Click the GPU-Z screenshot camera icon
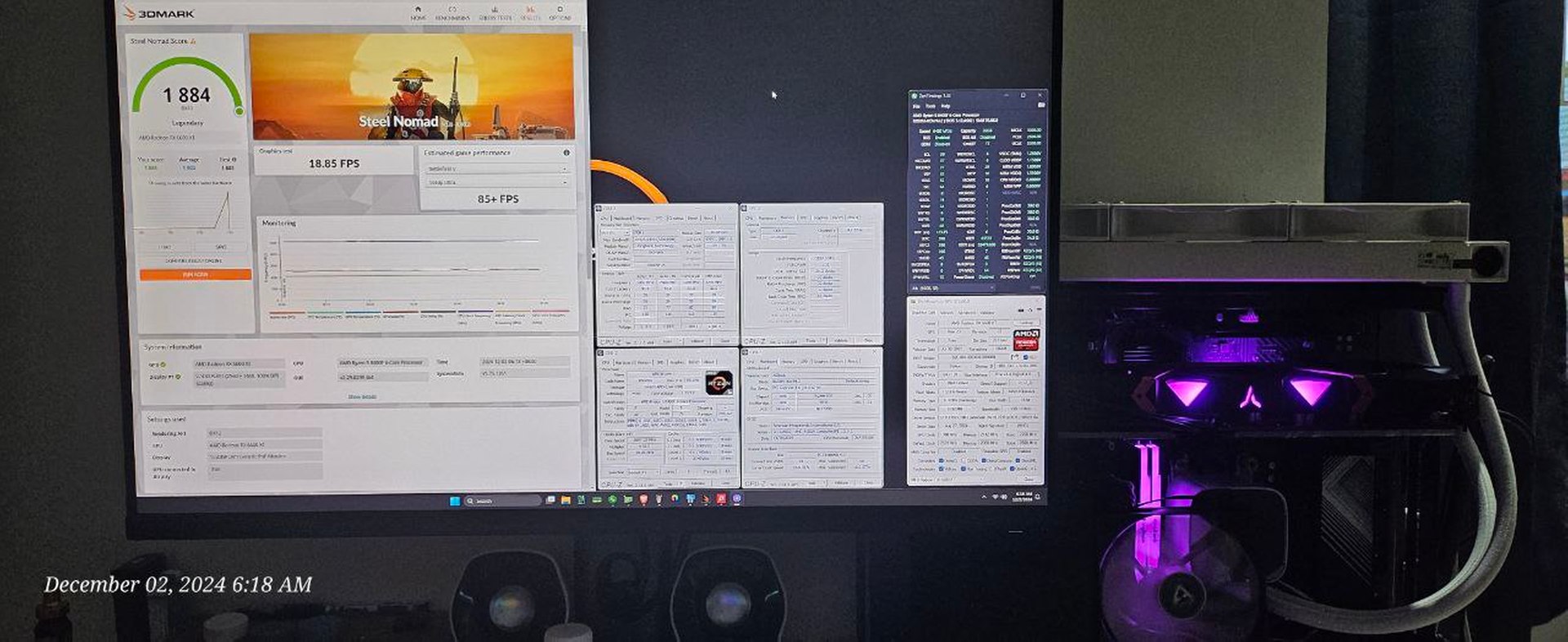 click(1021, 310)
